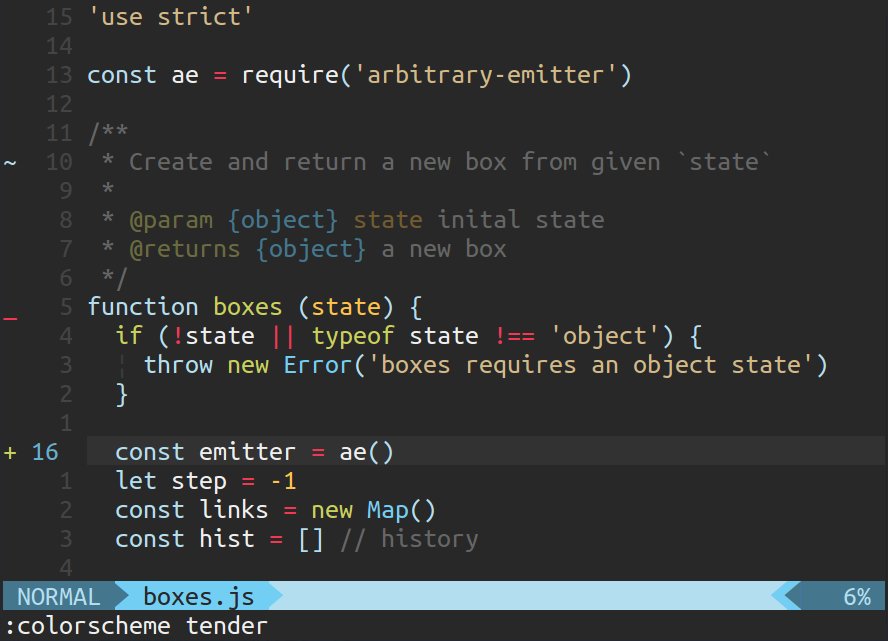Click the 'emitter' variable name
888x641 pixels.
[x=247, y=452]
